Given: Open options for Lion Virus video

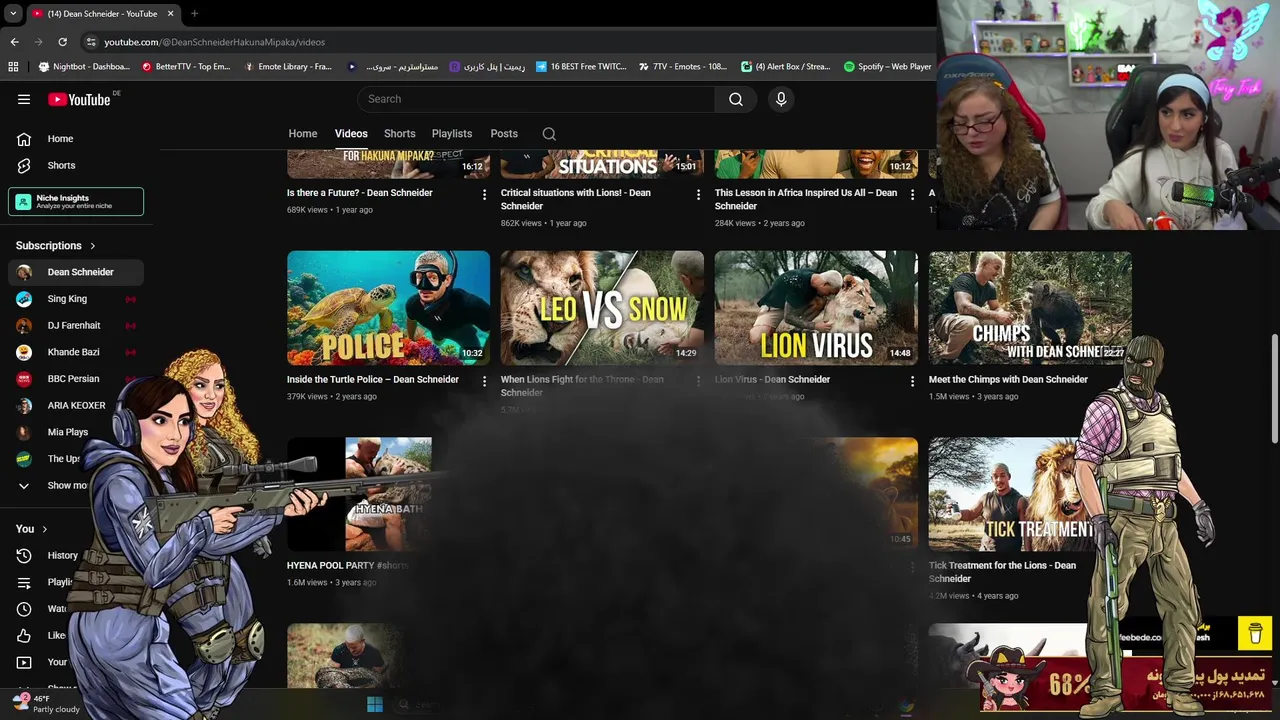Looking at the screenshot, I should click(912, 381).
